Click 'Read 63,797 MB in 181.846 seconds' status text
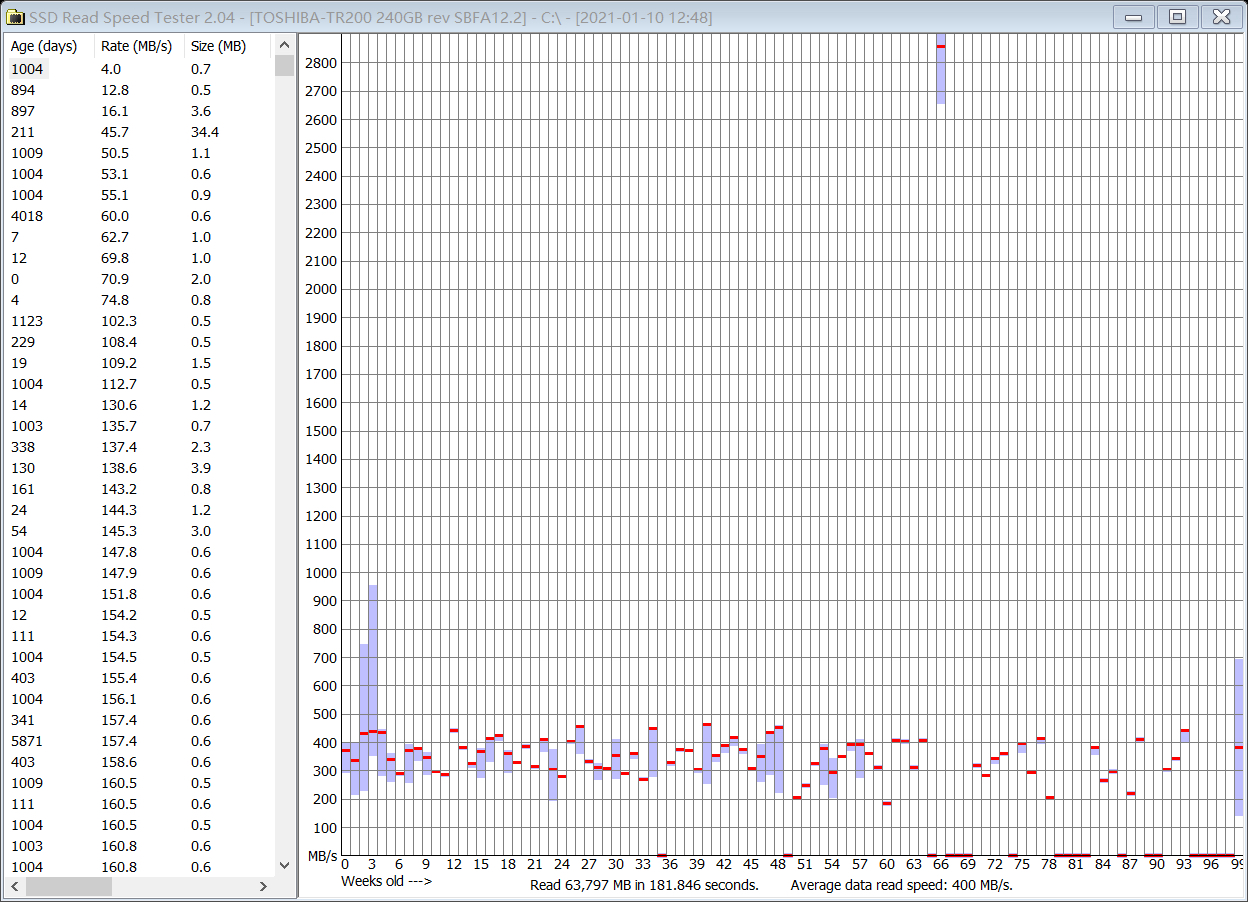The width and height of the screenshot is (1248, 902). [x=643, y=885]
